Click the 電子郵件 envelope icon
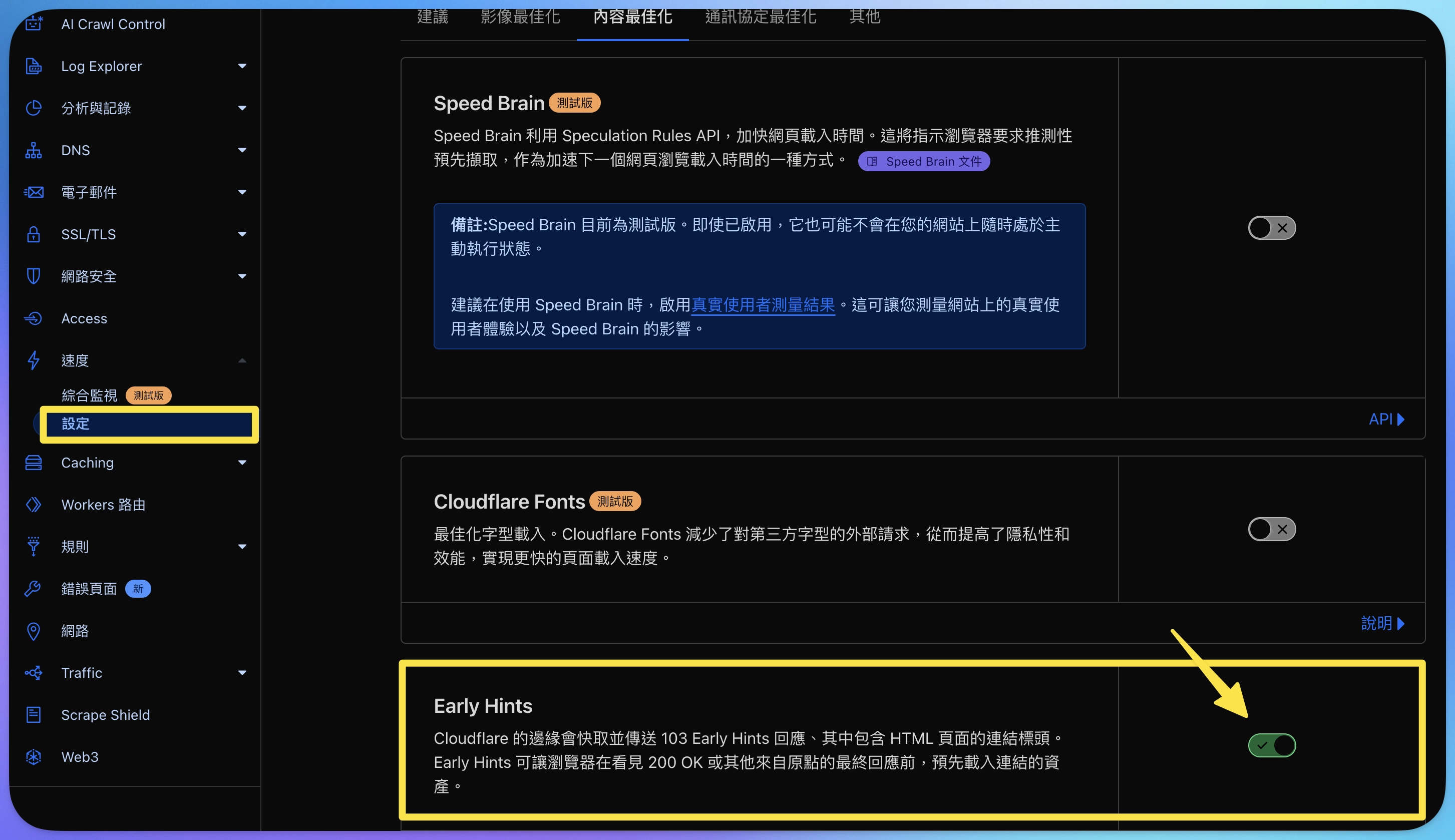The height and width of the screenshot is (840, 1455). [34, 192]
